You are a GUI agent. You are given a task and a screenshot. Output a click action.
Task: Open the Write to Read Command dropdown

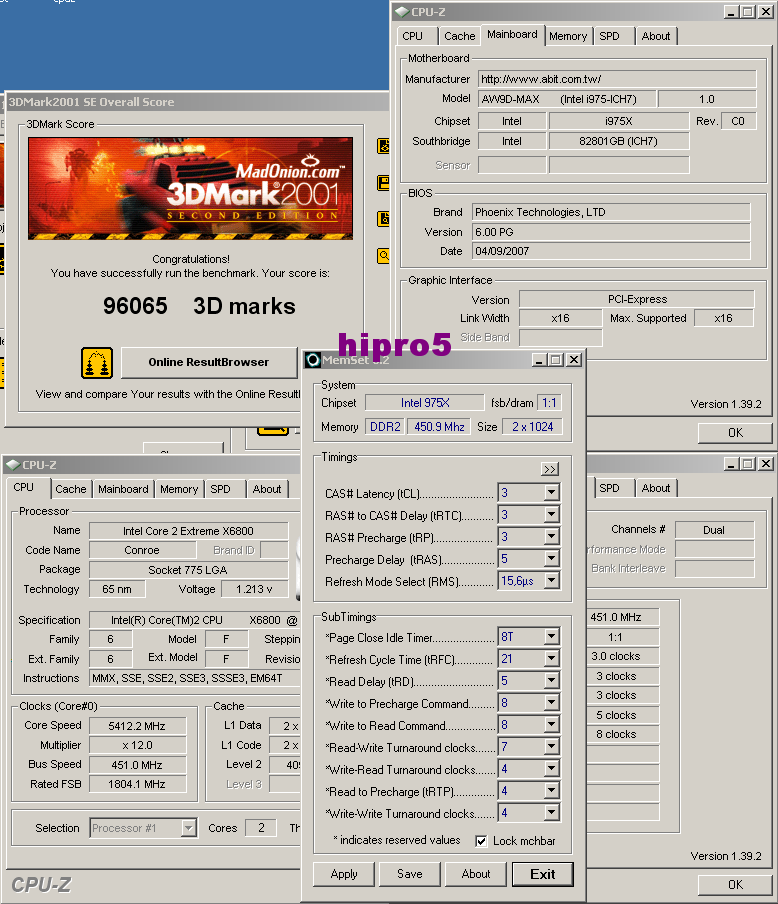(x=551, y=725)
